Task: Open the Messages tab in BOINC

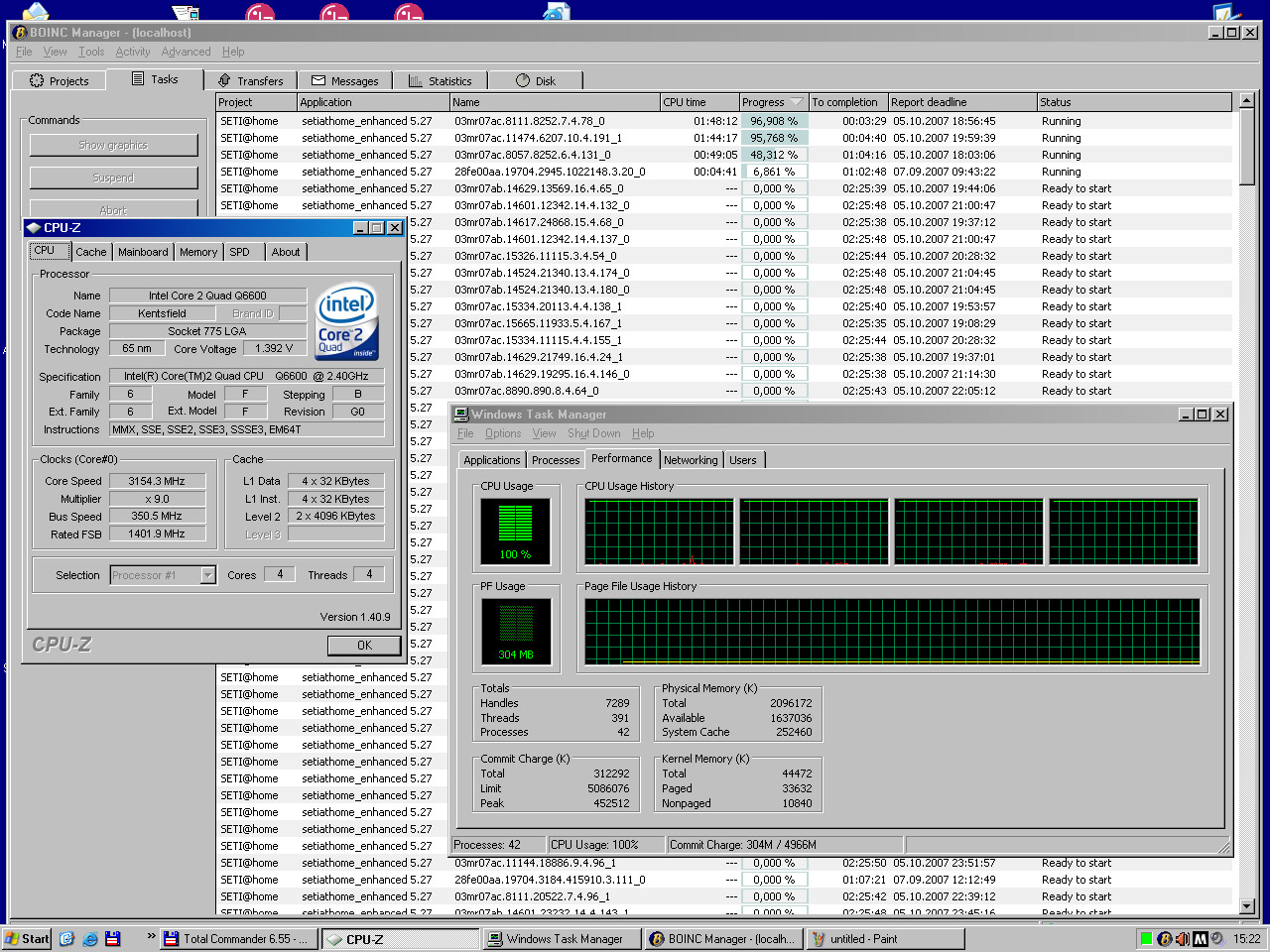Action: [344, 81]
